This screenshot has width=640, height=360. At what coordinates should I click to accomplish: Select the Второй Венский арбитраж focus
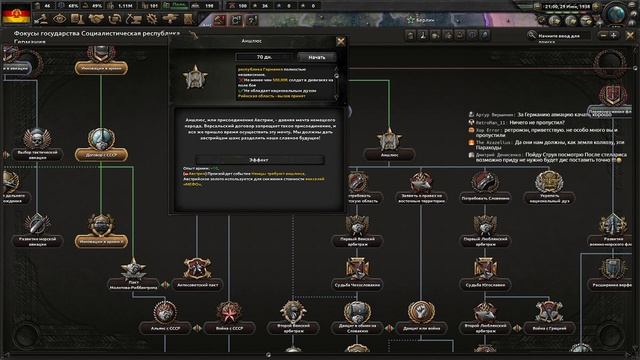coord(293,318)
